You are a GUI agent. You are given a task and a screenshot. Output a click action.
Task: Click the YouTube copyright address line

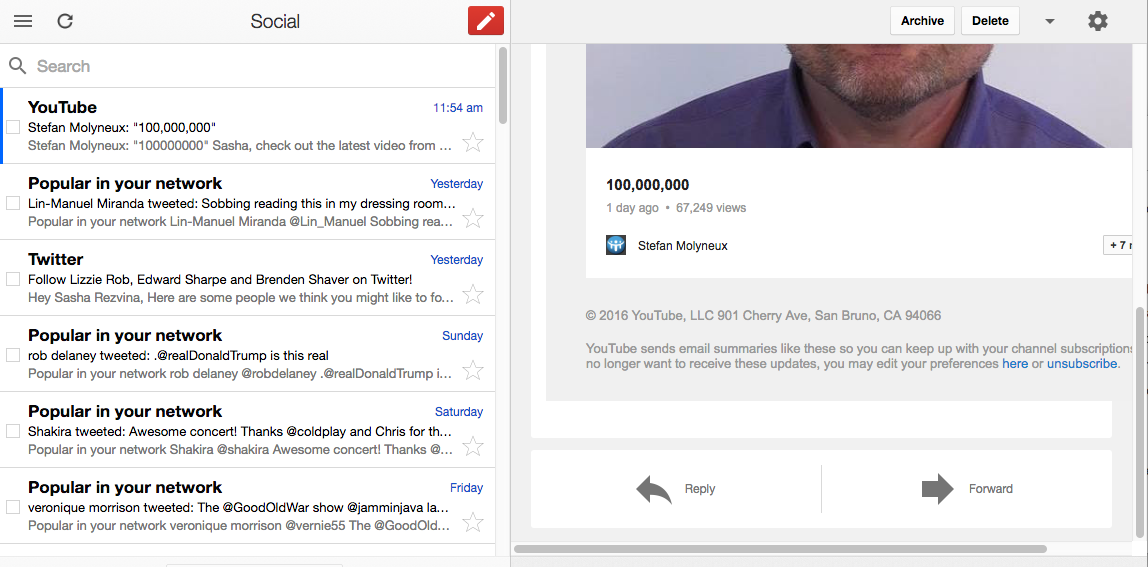point(763,316)
